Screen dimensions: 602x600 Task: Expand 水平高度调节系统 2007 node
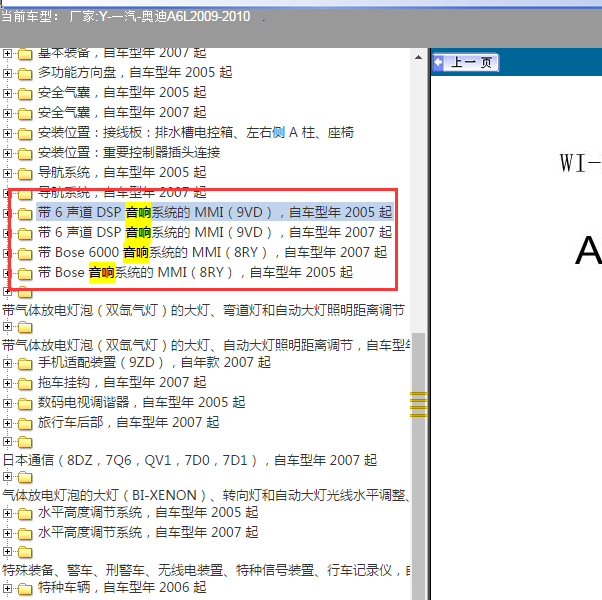7,533
